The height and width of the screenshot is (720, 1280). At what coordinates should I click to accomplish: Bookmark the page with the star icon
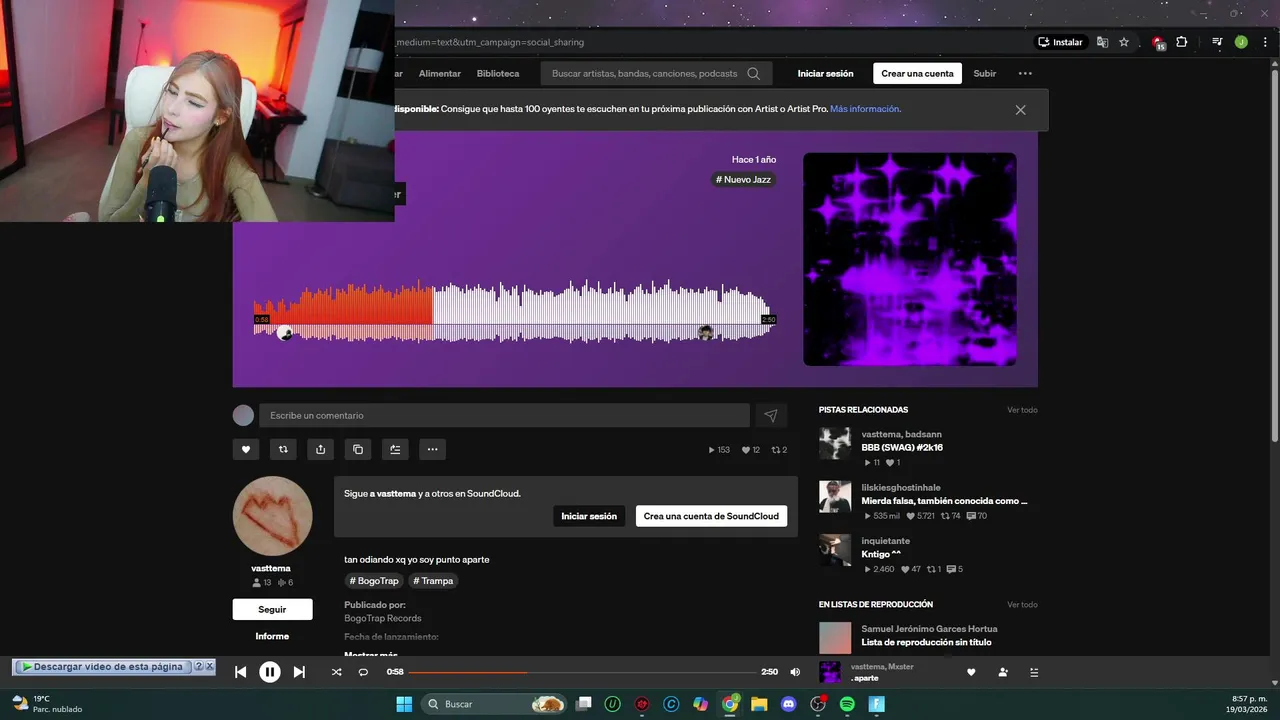tap(1124, 42)
